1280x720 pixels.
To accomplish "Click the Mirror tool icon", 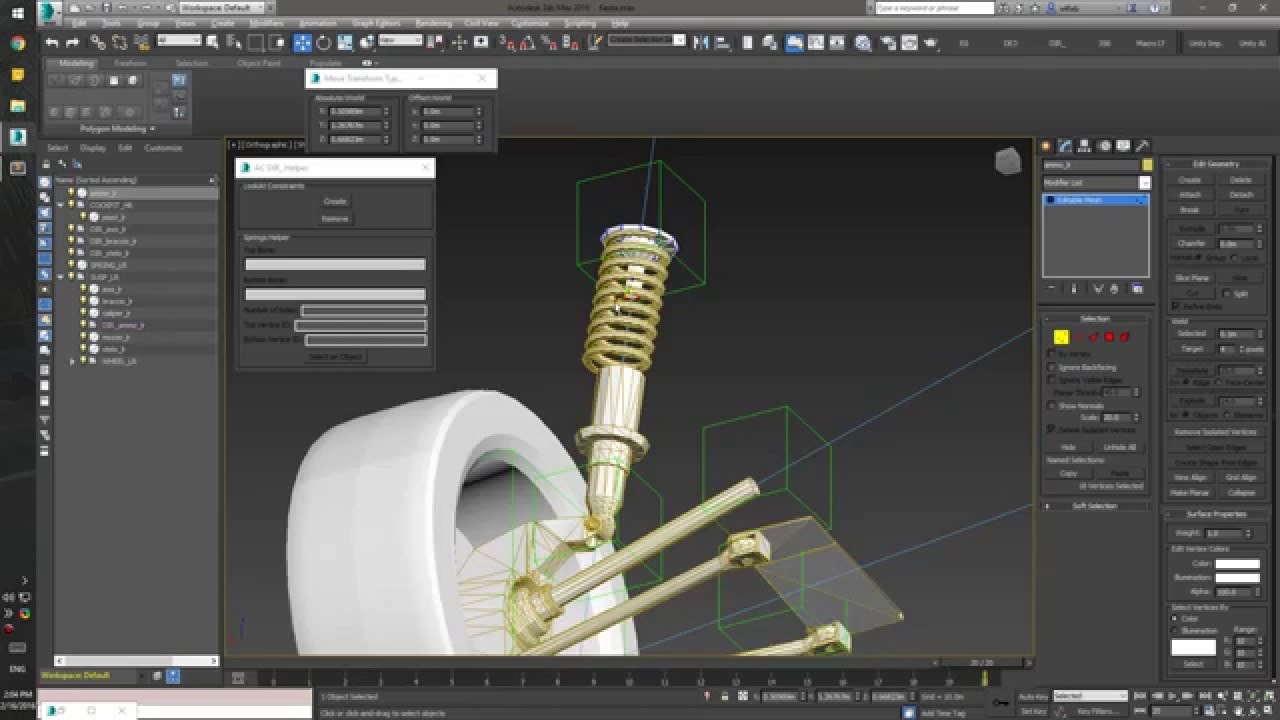I will (700, 43).
